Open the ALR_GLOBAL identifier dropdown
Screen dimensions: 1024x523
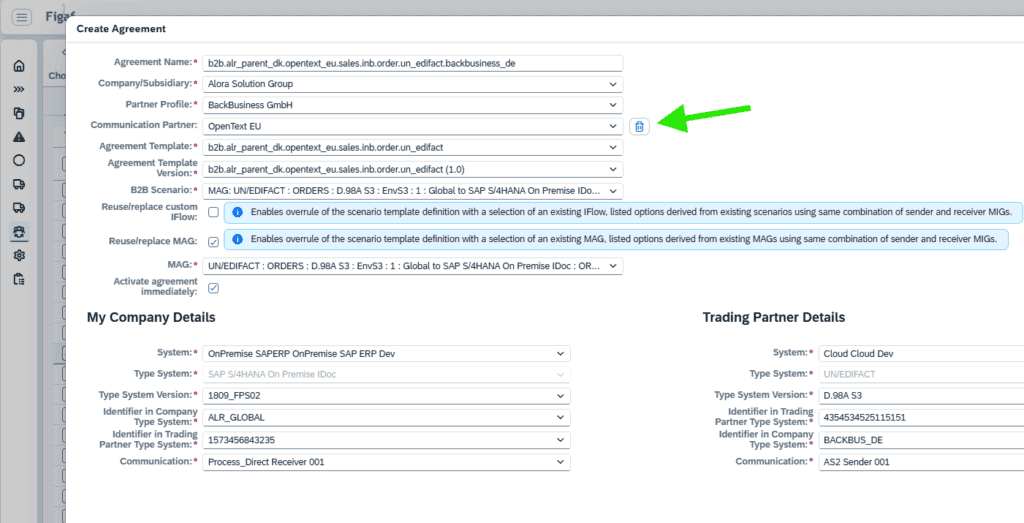pos(387,418)
